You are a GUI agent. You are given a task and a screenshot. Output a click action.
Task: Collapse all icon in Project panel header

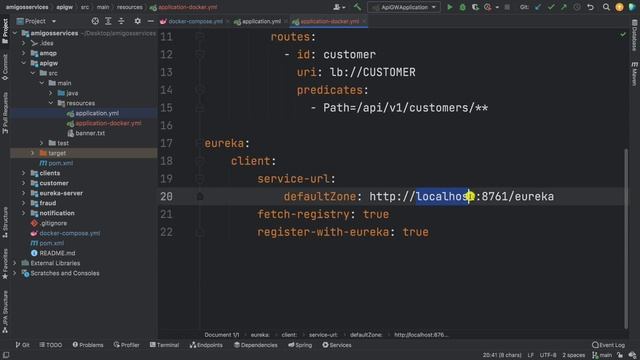click(121, 21)
